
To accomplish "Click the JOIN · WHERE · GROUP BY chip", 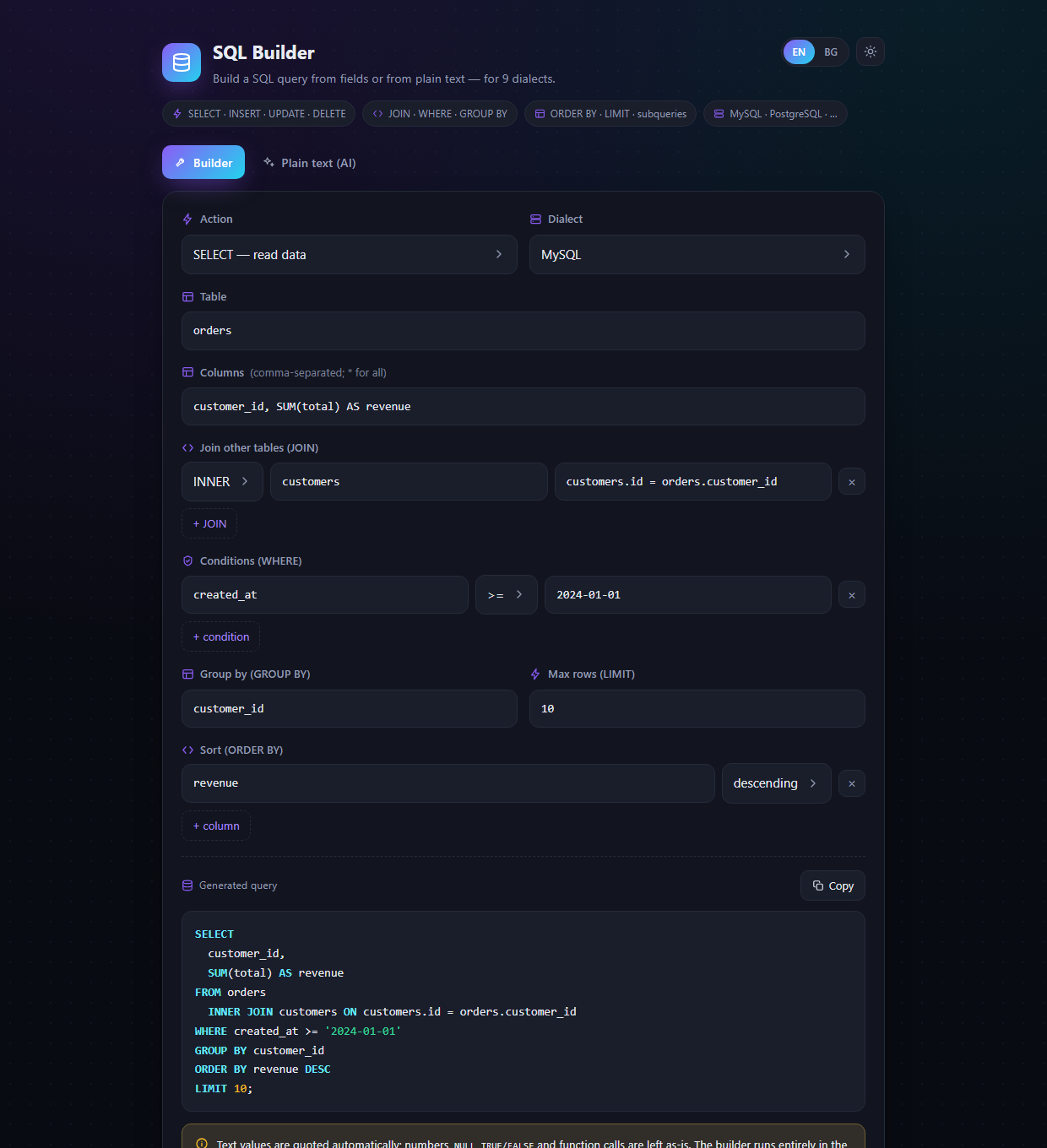I will tap(440, 114).
